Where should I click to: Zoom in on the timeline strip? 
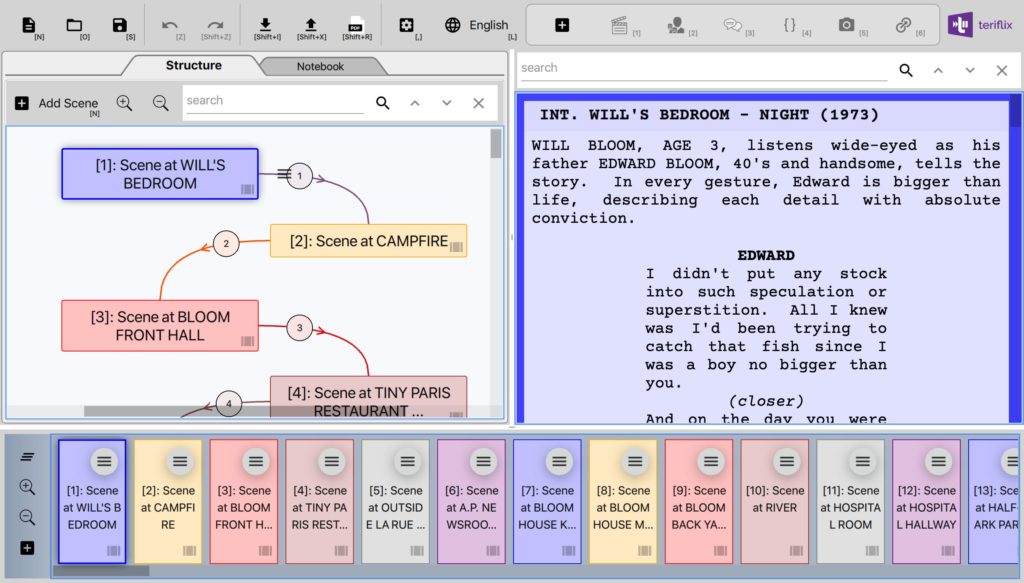27,487
